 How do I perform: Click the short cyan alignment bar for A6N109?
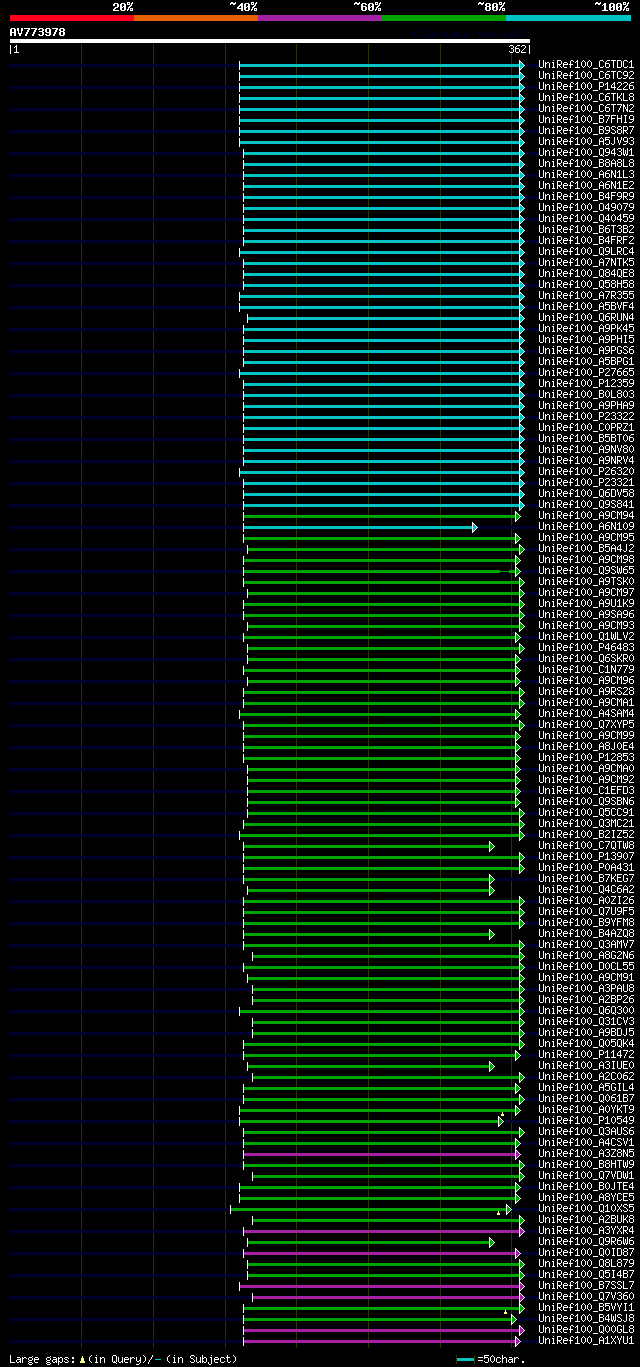pyautogui.click(x=359, y=527)
